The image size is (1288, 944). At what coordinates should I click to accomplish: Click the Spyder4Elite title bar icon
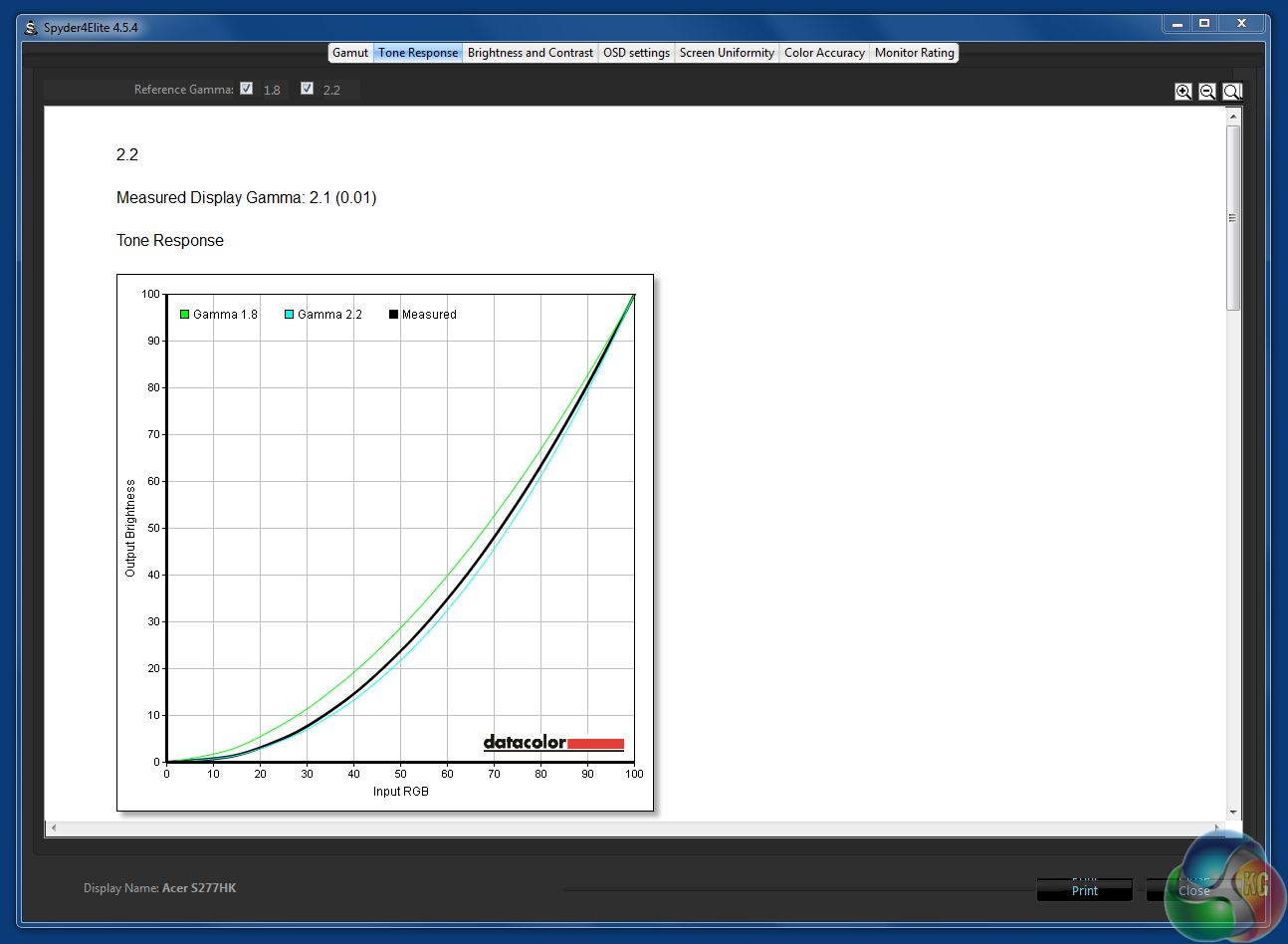coord(31,27)
